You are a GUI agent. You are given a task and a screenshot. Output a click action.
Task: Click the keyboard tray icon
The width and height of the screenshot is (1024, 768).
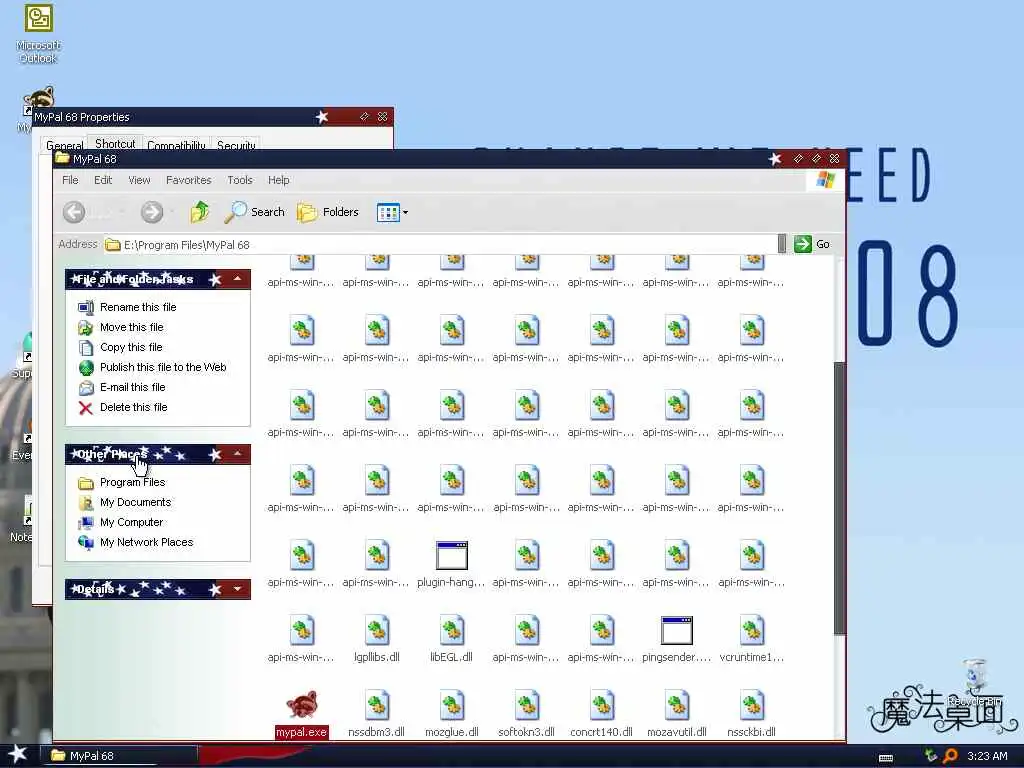click(886, 758)
